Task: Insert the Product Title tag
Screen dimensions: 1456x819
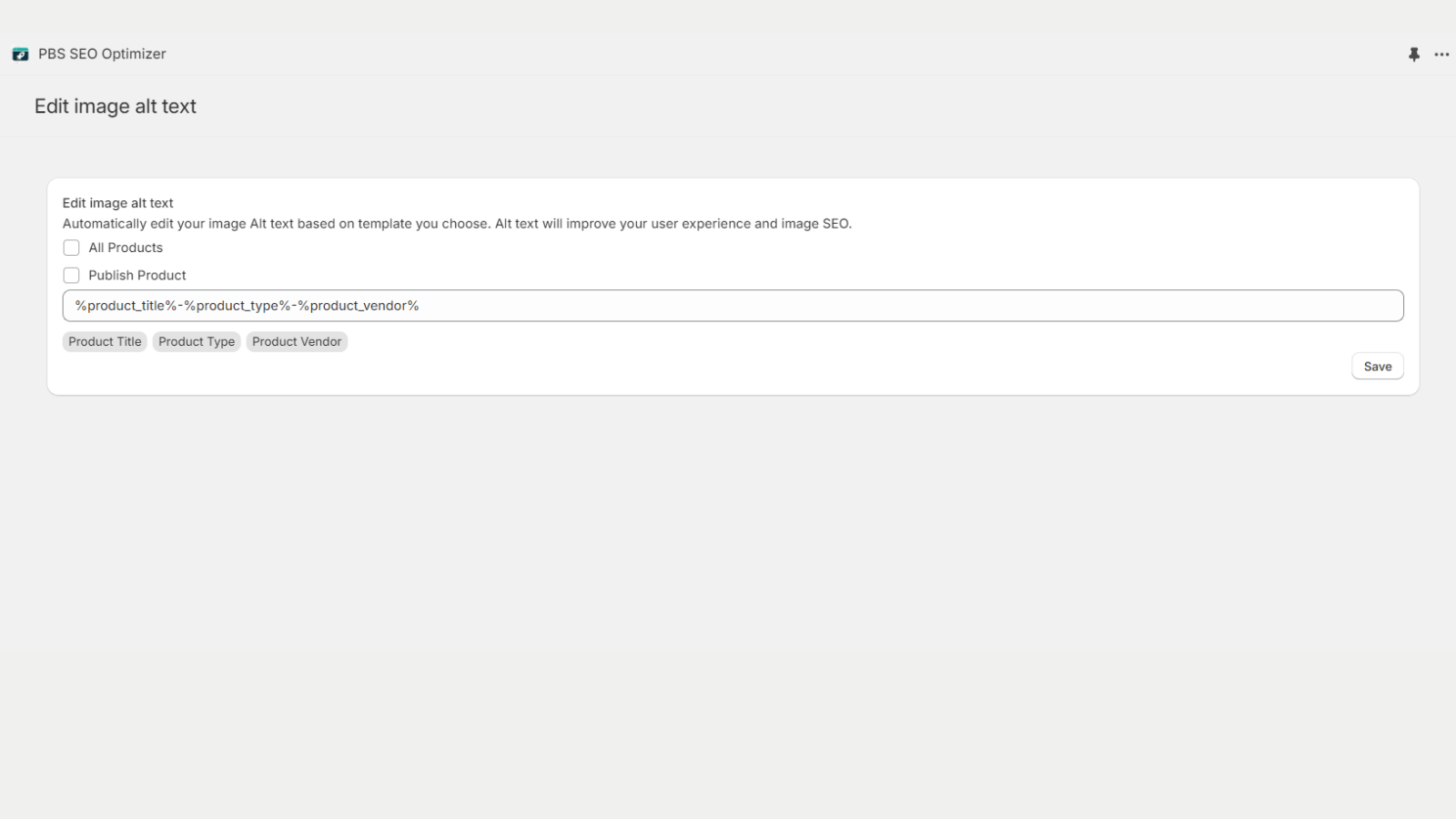Action: [x=105, y=341]
